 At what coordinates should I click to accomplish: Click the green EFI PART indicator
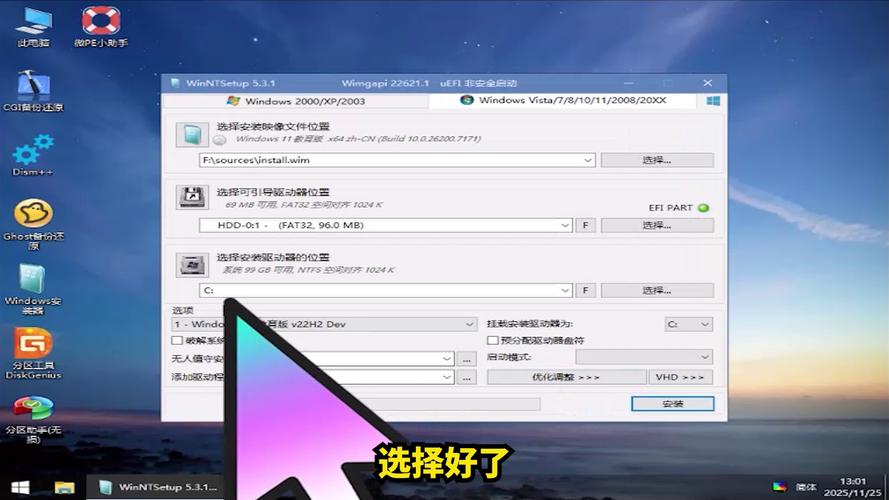704,207
